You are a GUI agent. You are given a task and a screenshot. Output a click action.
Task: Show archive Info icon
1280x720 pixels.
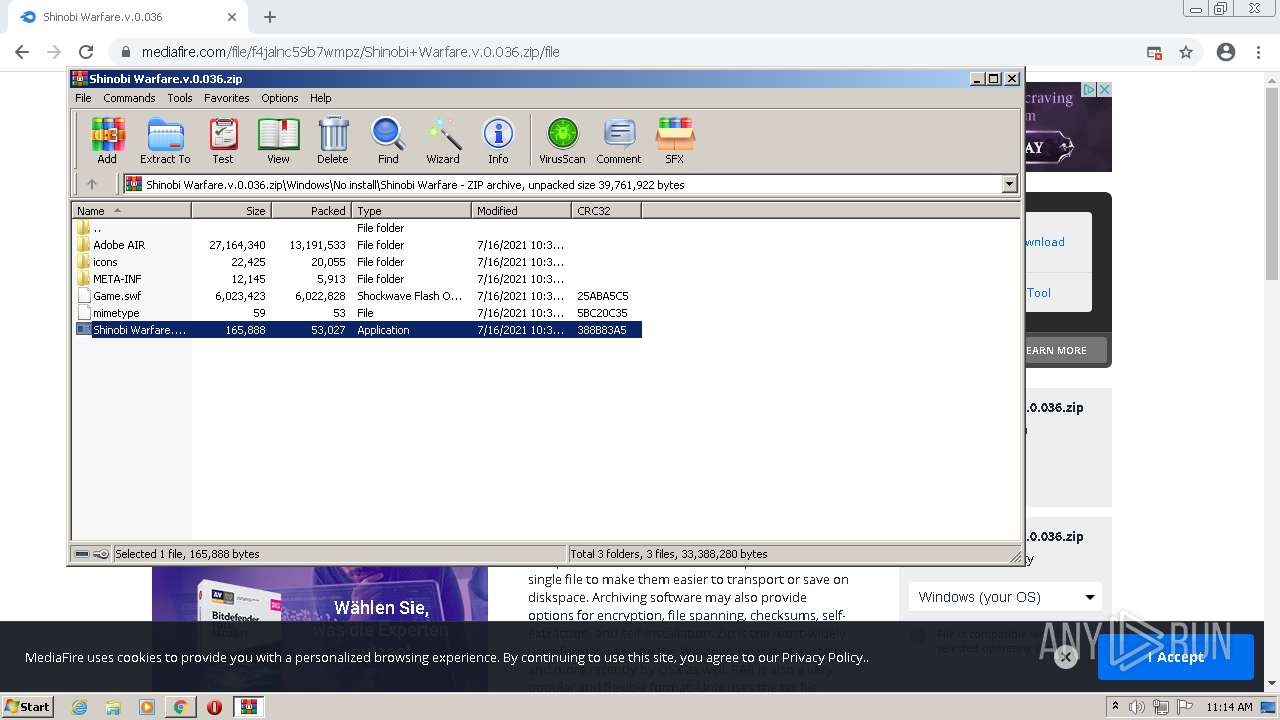click(x=498, y=140)
